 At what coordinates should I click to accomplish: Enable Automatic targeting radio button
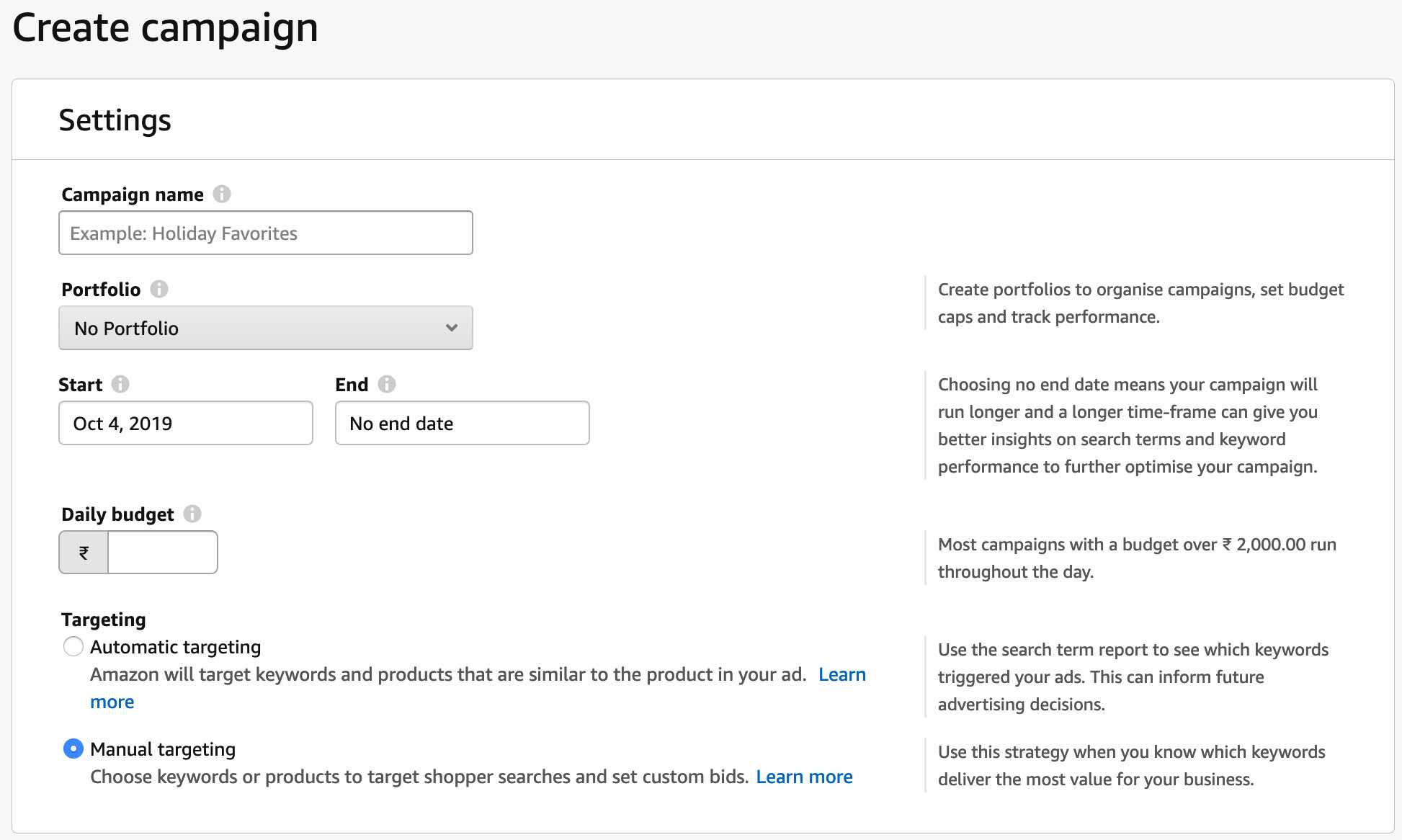[73, 646]
